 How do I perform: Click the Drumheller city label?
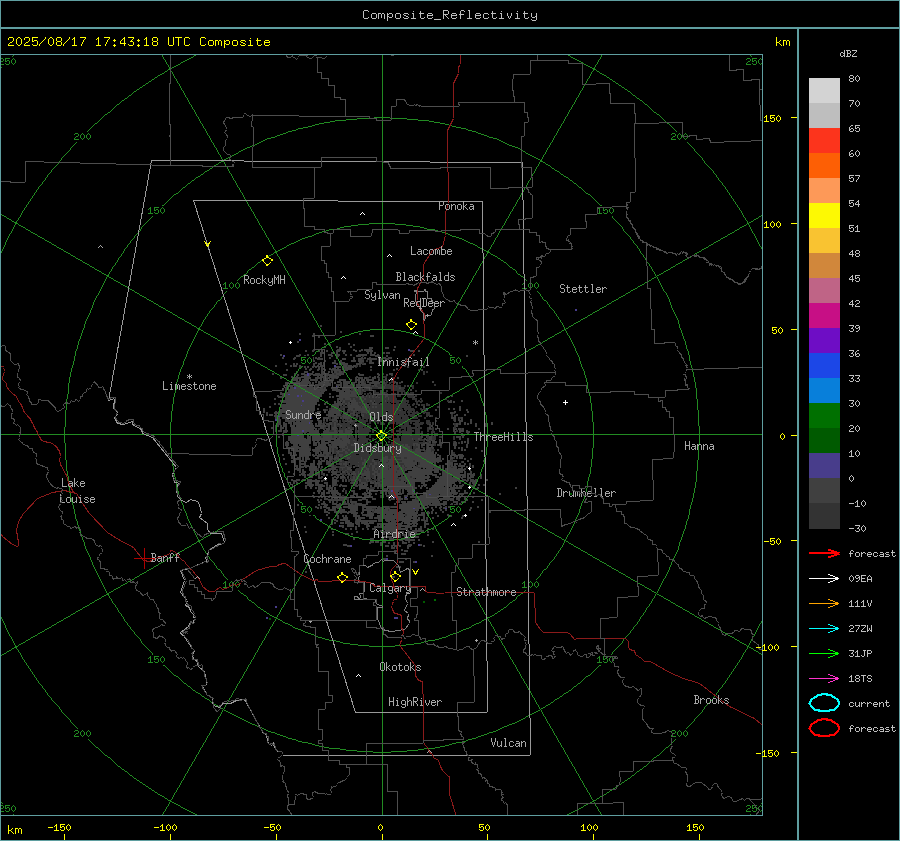coord(586,493)
